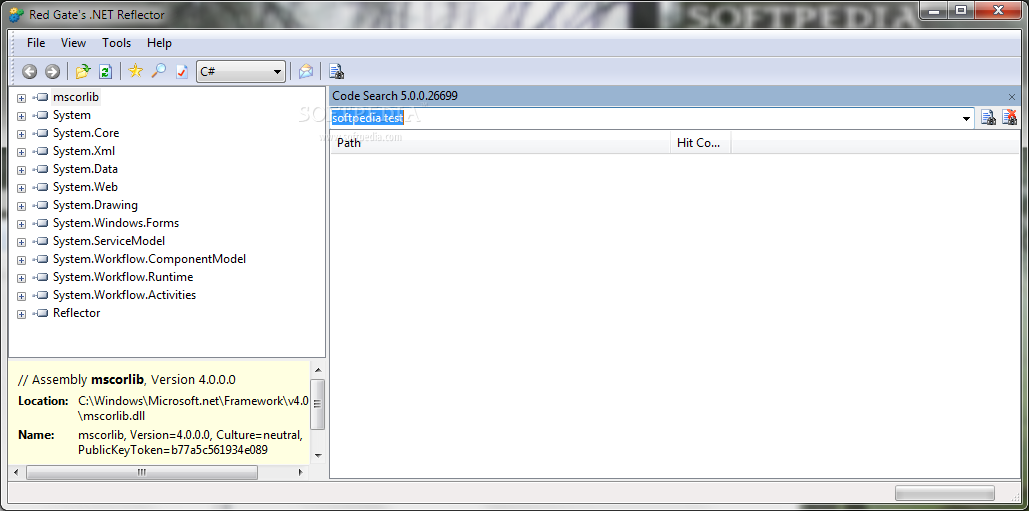Close the Code Search panel
Viewport: 1029px width, 511px height.
click(1012, 96)
